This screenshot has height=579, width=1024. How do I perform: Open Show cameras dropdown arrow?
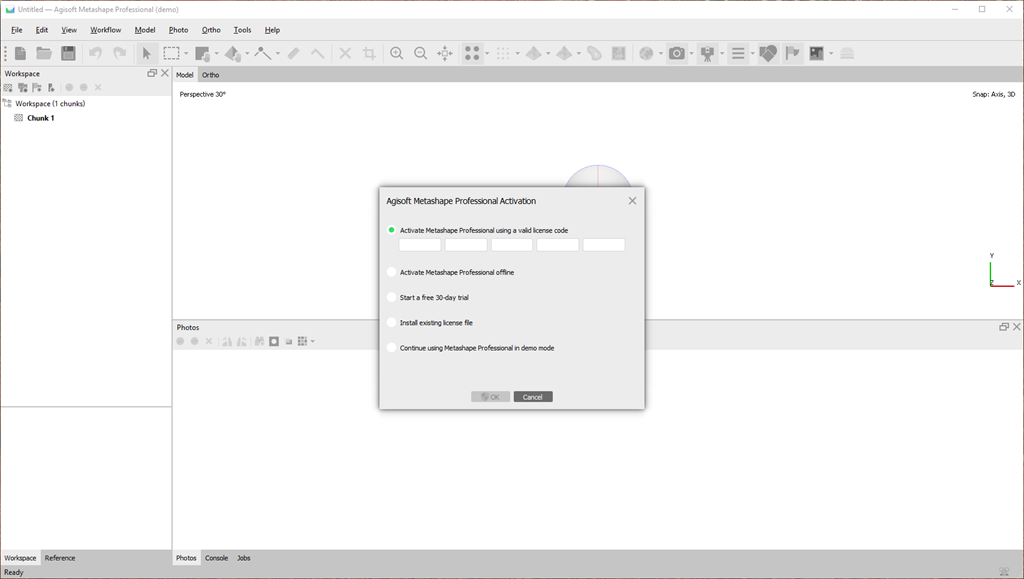click(692, 54)
